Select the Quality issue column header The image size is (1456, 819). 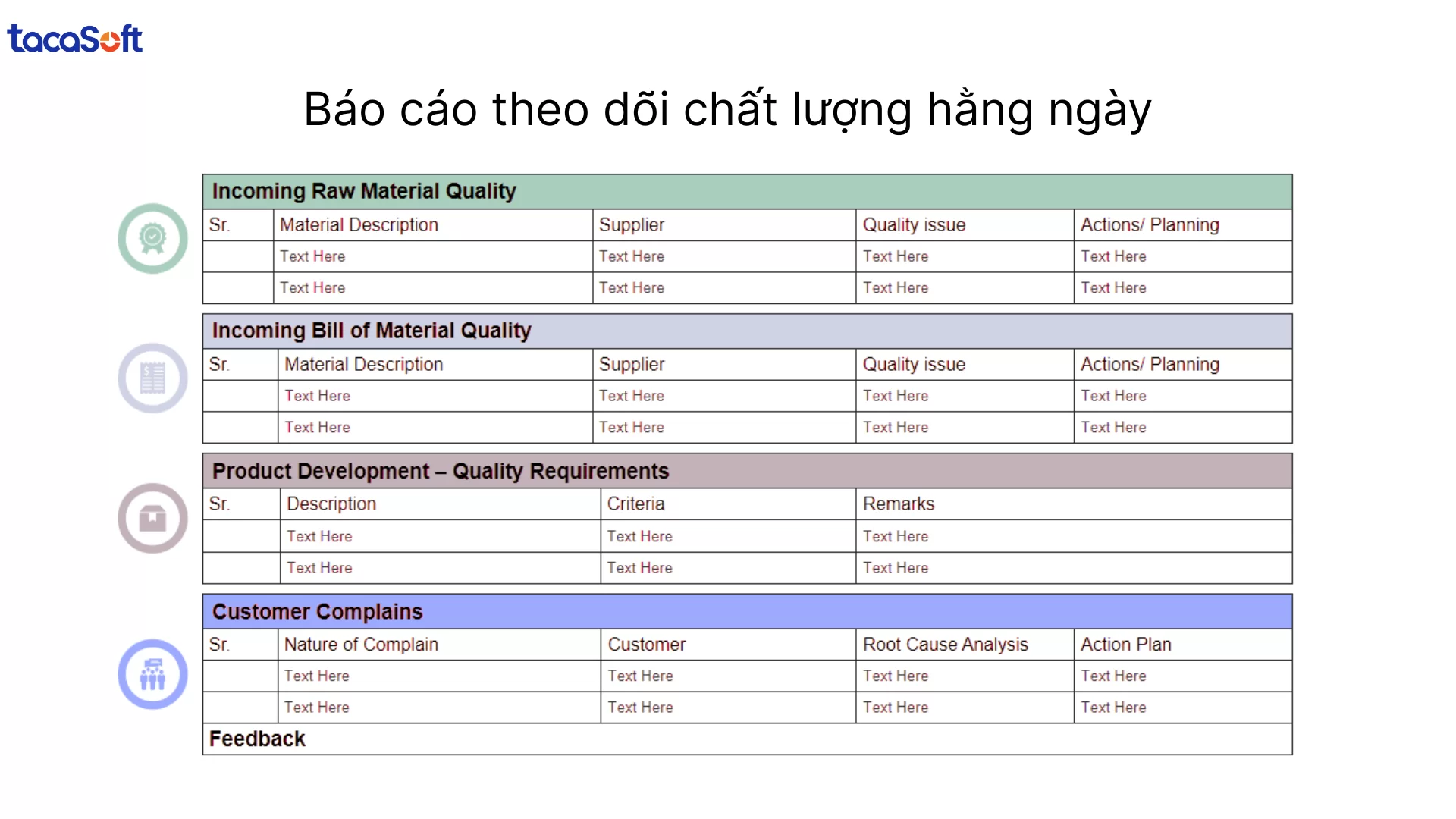(x=914, y=224)
